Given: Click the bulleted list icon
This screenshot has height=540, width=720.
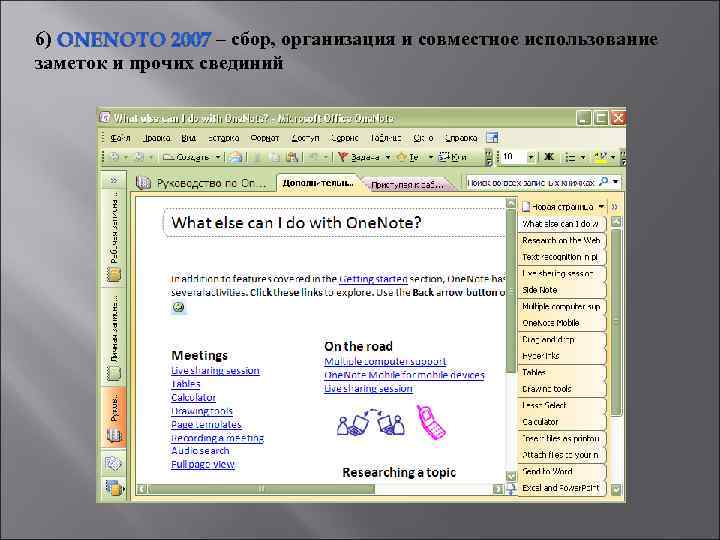Looking at the screenshot, I should point(570,158).
